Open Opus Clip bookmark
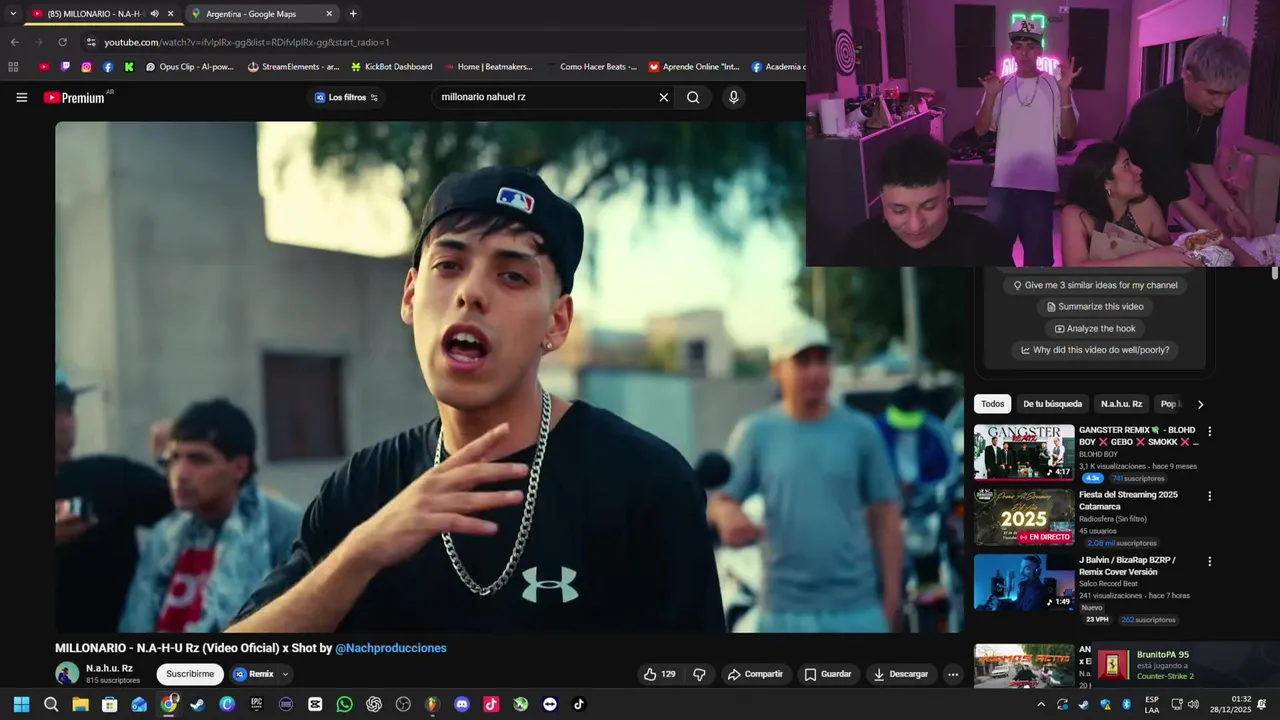The width and height of the screenshot is (1280, 720). [189, 67]
